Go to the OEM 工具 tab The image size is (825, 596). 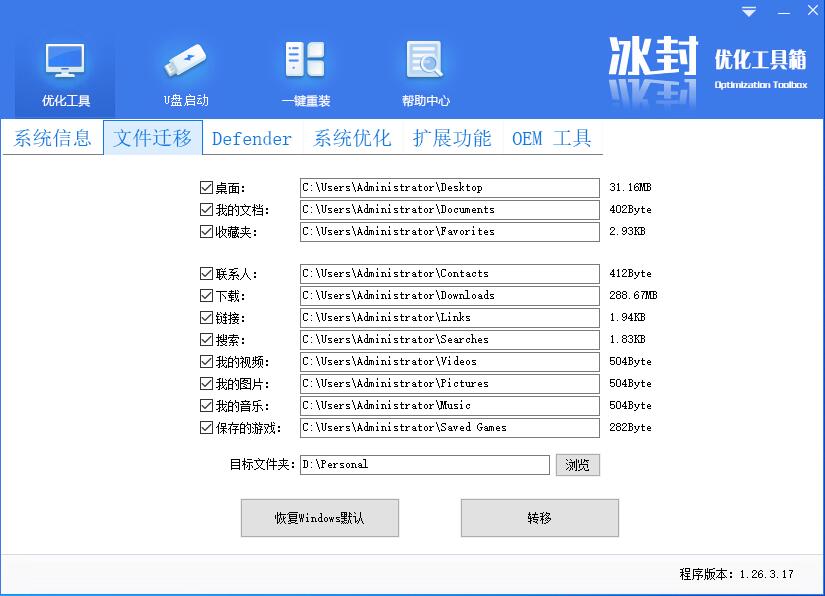[x=552, y=138]
